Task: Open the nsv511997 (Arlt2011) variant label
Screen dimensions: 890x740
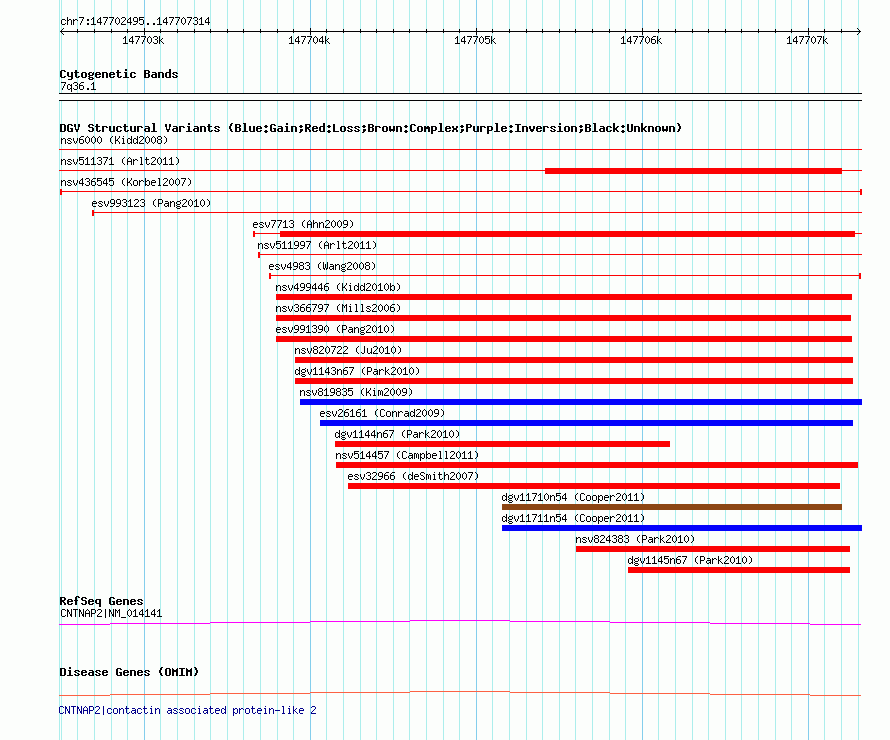Action: [x=317, y=245]
